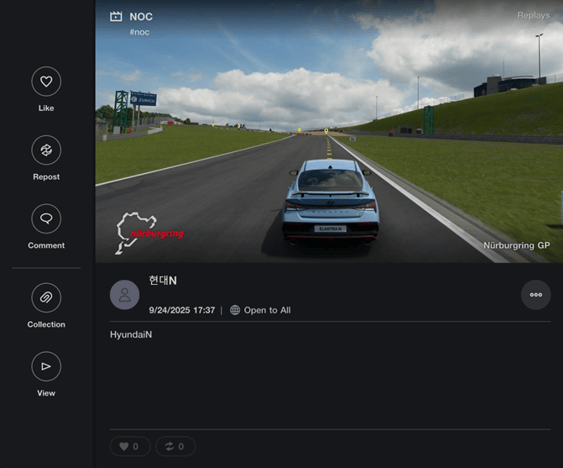The image size is (563, 468).
Task: Click the NOC post title
Action: (x=141, y=17)
